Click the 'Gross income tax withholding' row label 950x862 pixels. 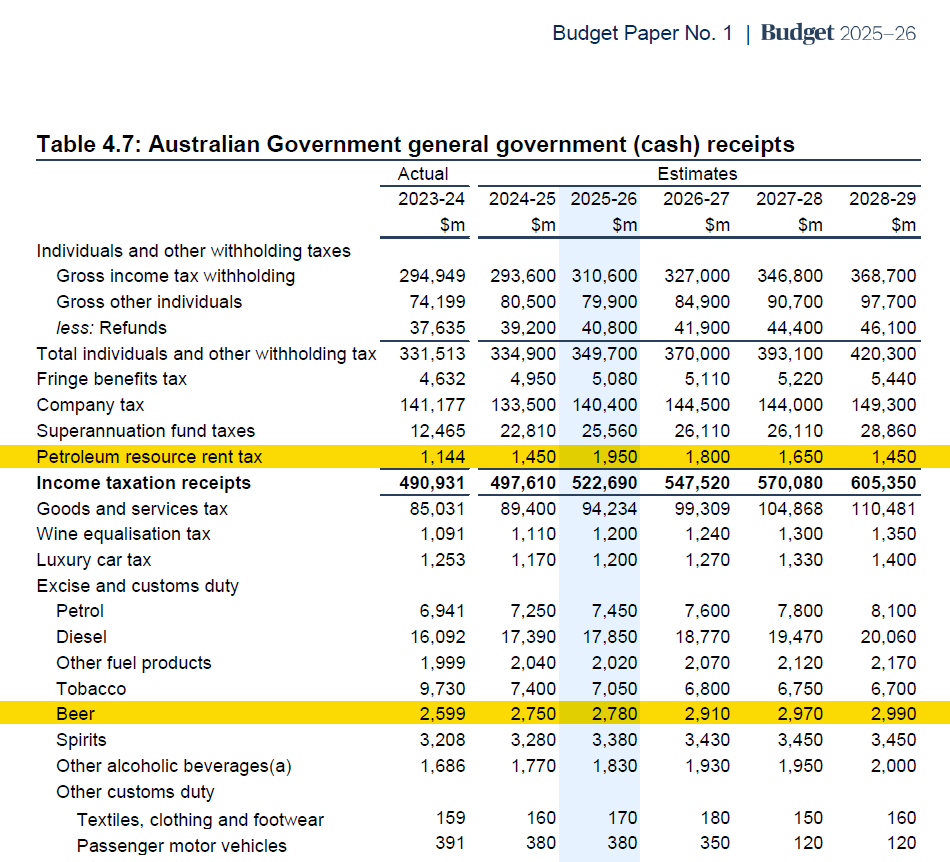click(176, 276)
